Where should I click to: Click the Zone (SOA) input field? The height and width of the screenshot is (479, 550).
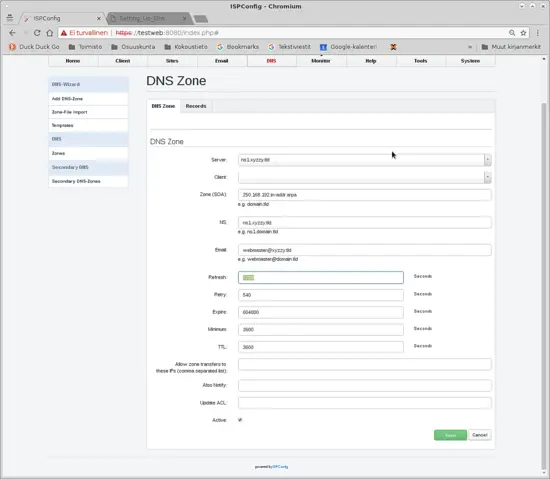tap(364, 195)
